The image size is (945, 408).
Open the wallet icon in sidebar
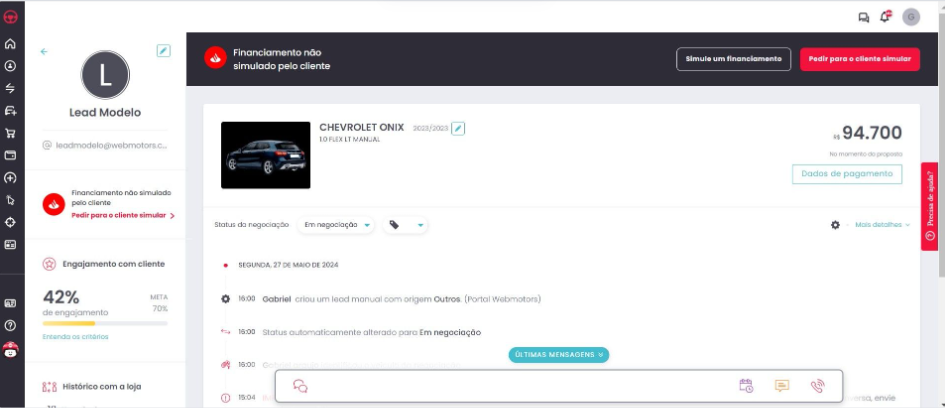[x=10, y=155]
